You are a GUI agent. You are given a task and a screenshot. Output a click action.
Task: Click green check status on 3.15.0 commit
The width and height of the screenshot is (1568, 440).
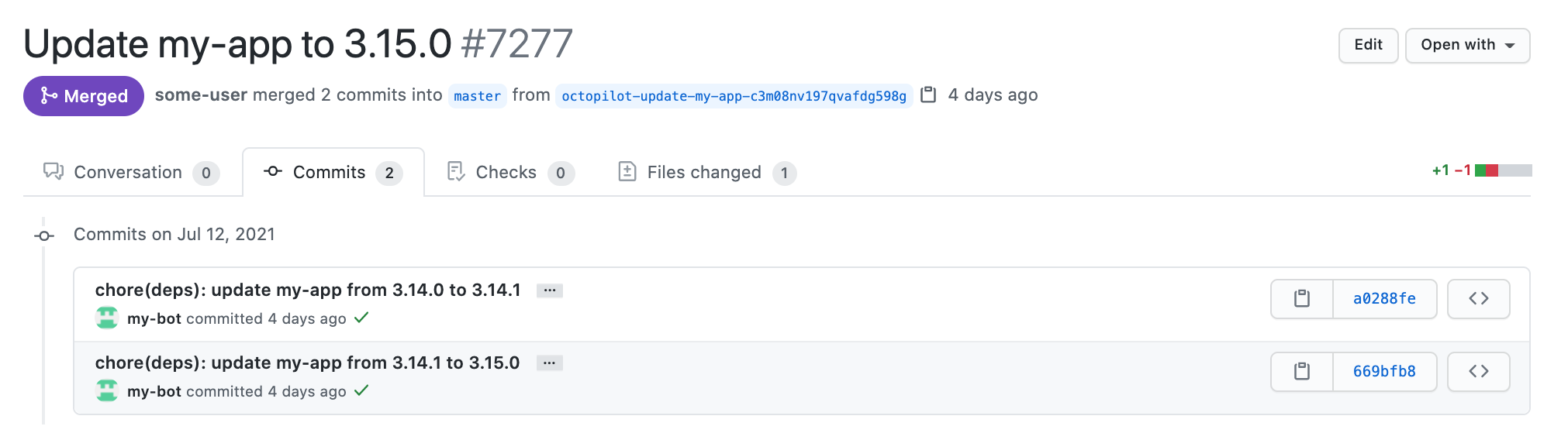(361, 391)
